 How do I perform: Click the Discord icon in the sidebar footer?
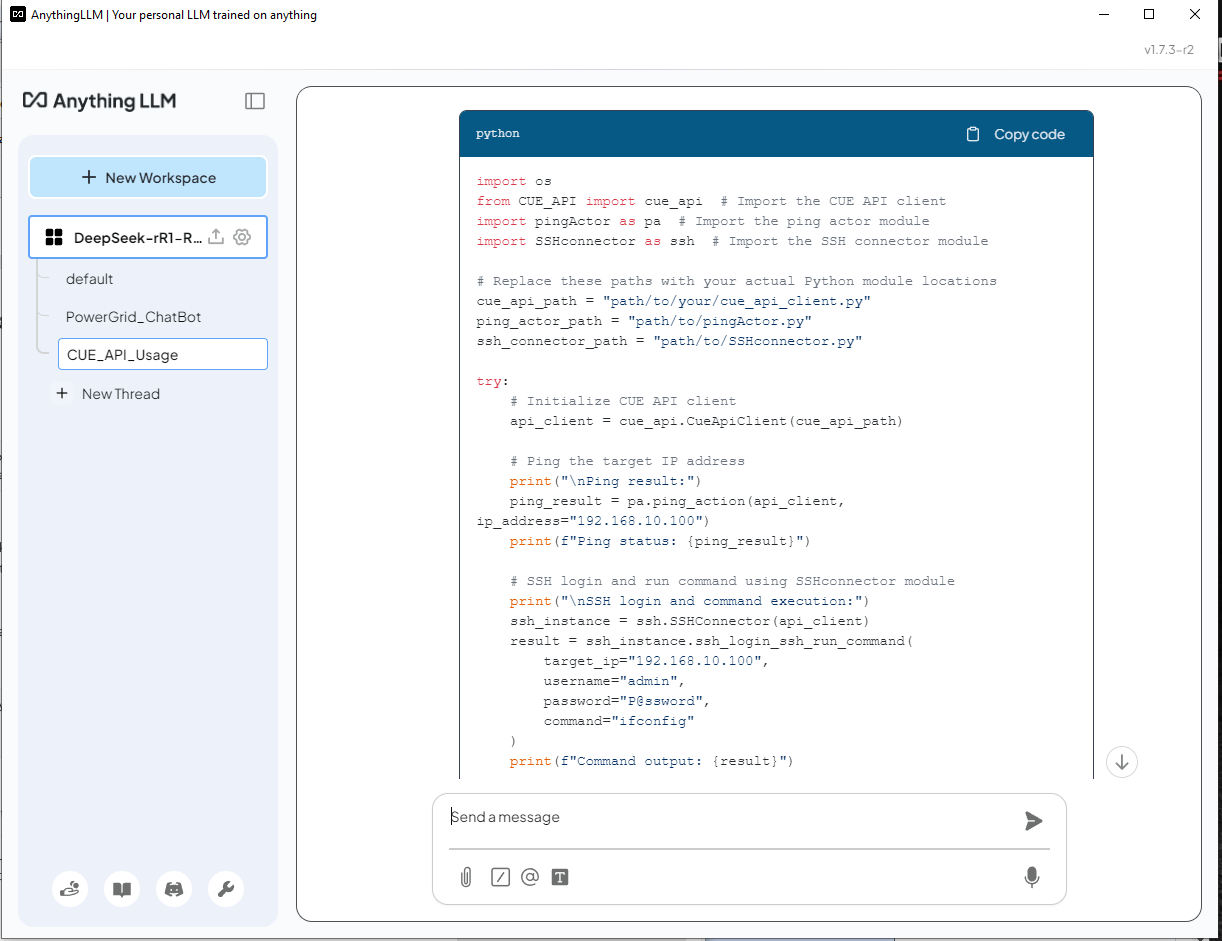[x=174, y=889]
